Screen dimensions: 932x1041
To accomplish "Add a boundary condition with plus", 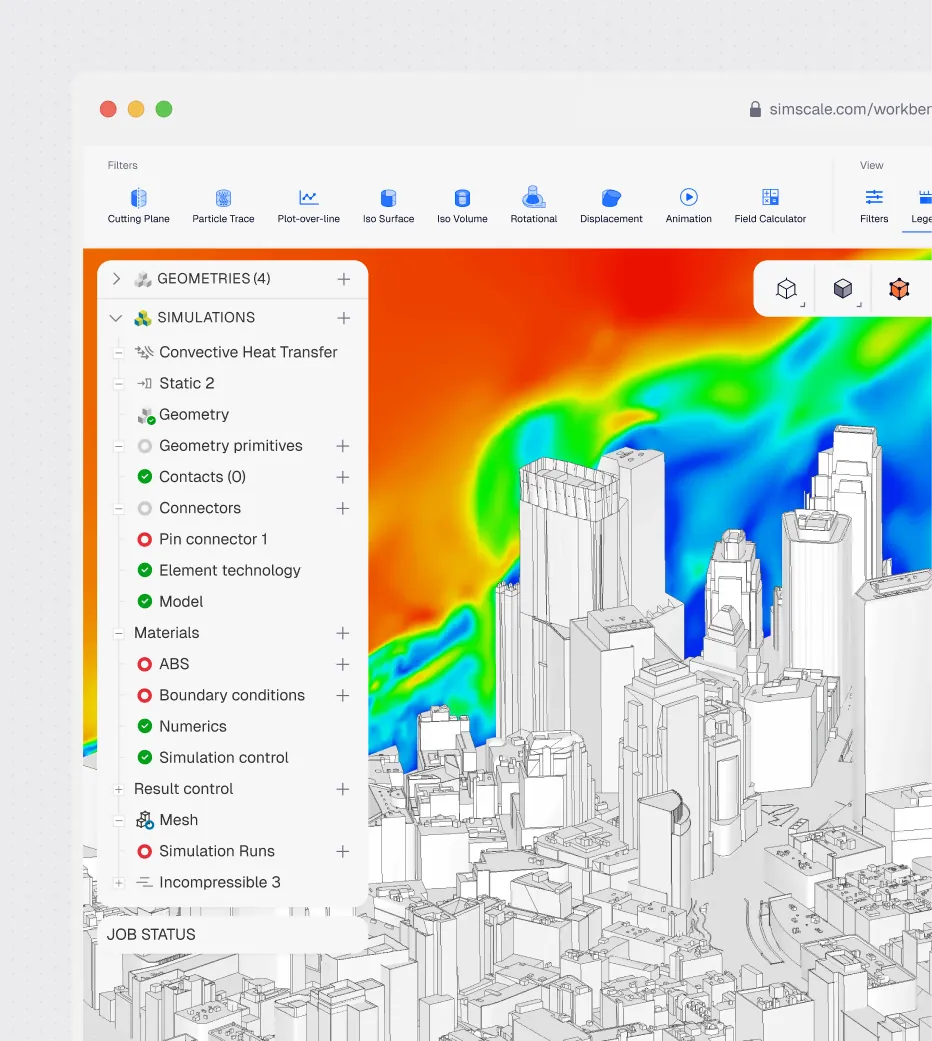I will (x=343, y=695).
